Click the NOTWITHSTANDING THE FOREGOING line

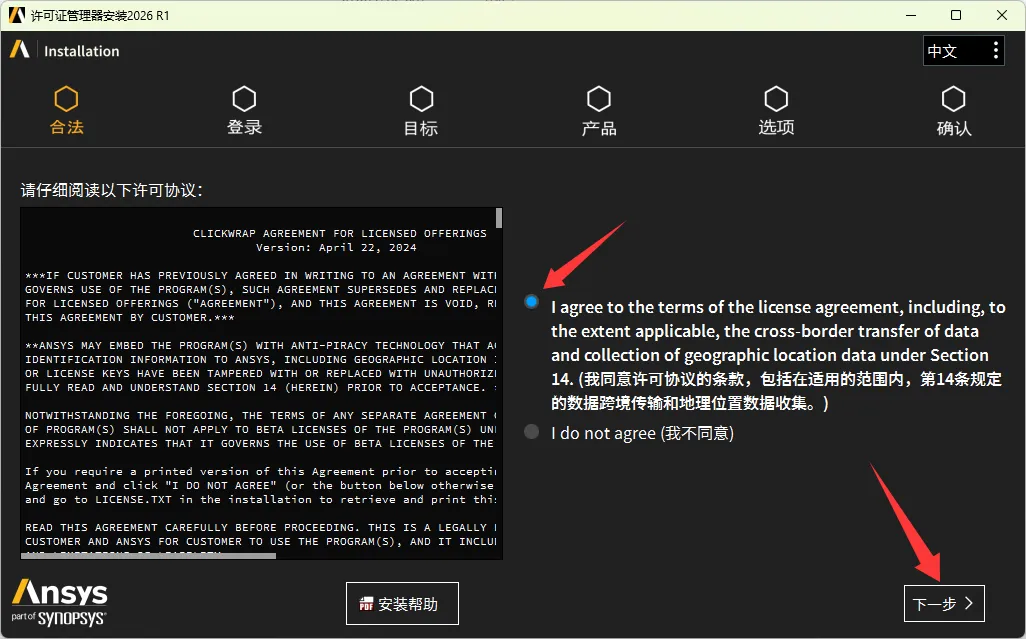point(260,415)
